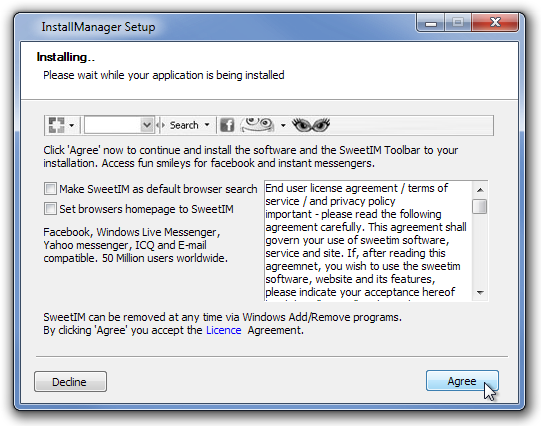
Task: Click the winking eyes icon in the toolbar
Action: tap(311, 125)
